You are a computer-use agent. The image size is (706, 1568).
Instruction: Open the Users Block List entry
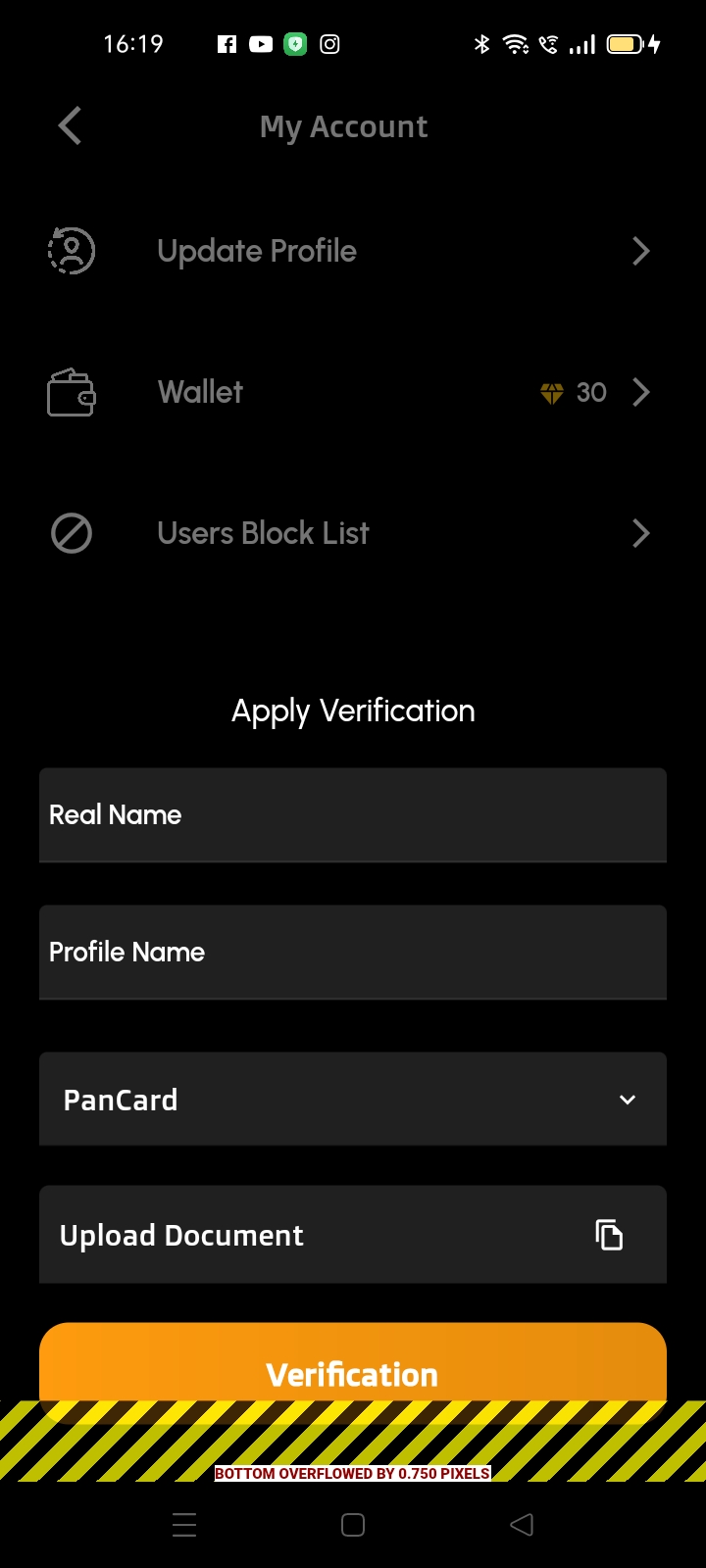pyautogui.click(x=263, y=534)
